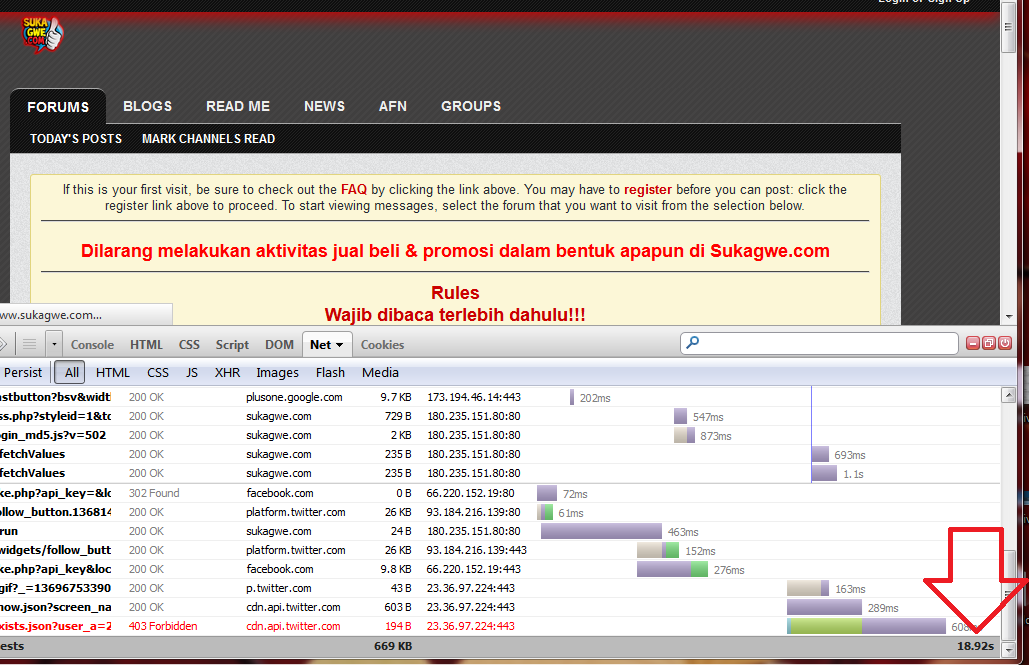Screen dimensions: 1029x665
Task: View TODAY'S POSTS
Action: pyautogui.click(x=75, y=139)
